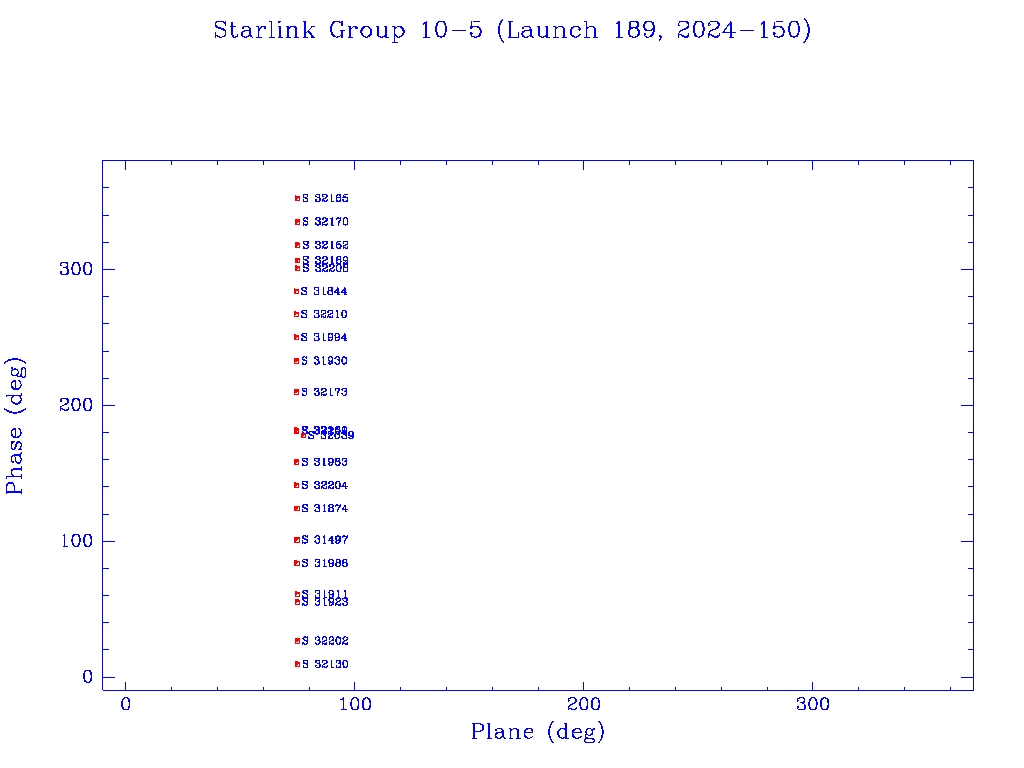Click the satellite label 'S 32130'

pos(325,664)
